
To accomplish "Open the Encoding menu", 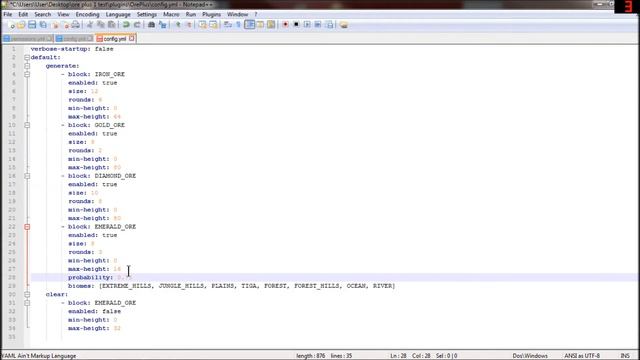I will (87, 14).
